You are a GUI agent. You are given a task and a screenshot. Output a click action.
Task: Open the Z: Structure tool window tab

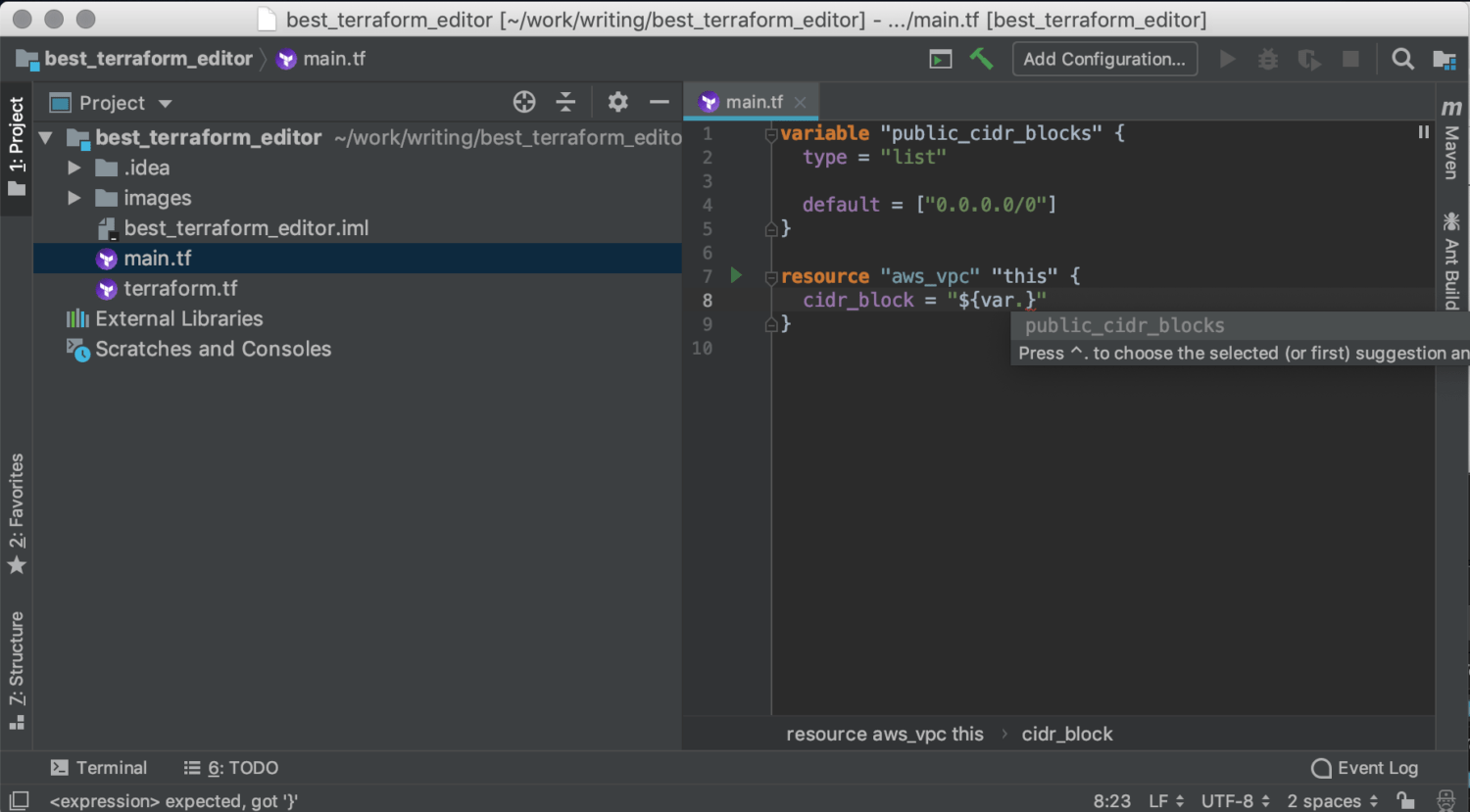[x=17, y=671]
